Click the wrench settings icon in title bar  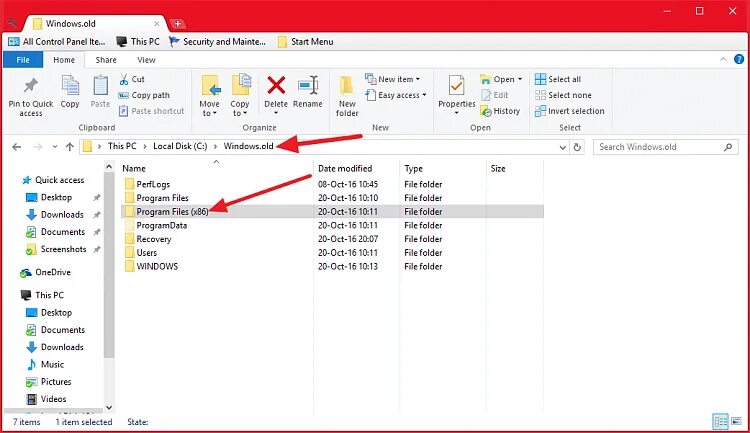(13, 22)
